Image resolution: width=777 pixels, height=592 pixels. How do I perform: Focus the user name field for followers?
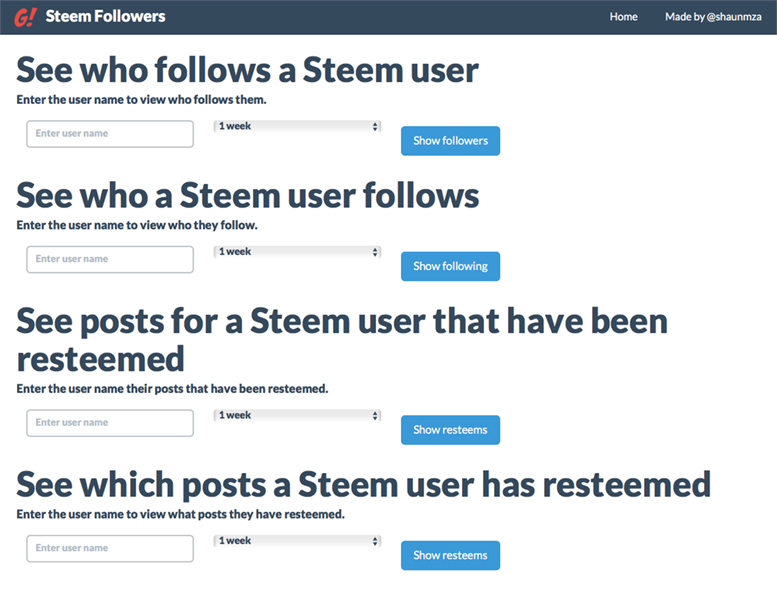110,134
